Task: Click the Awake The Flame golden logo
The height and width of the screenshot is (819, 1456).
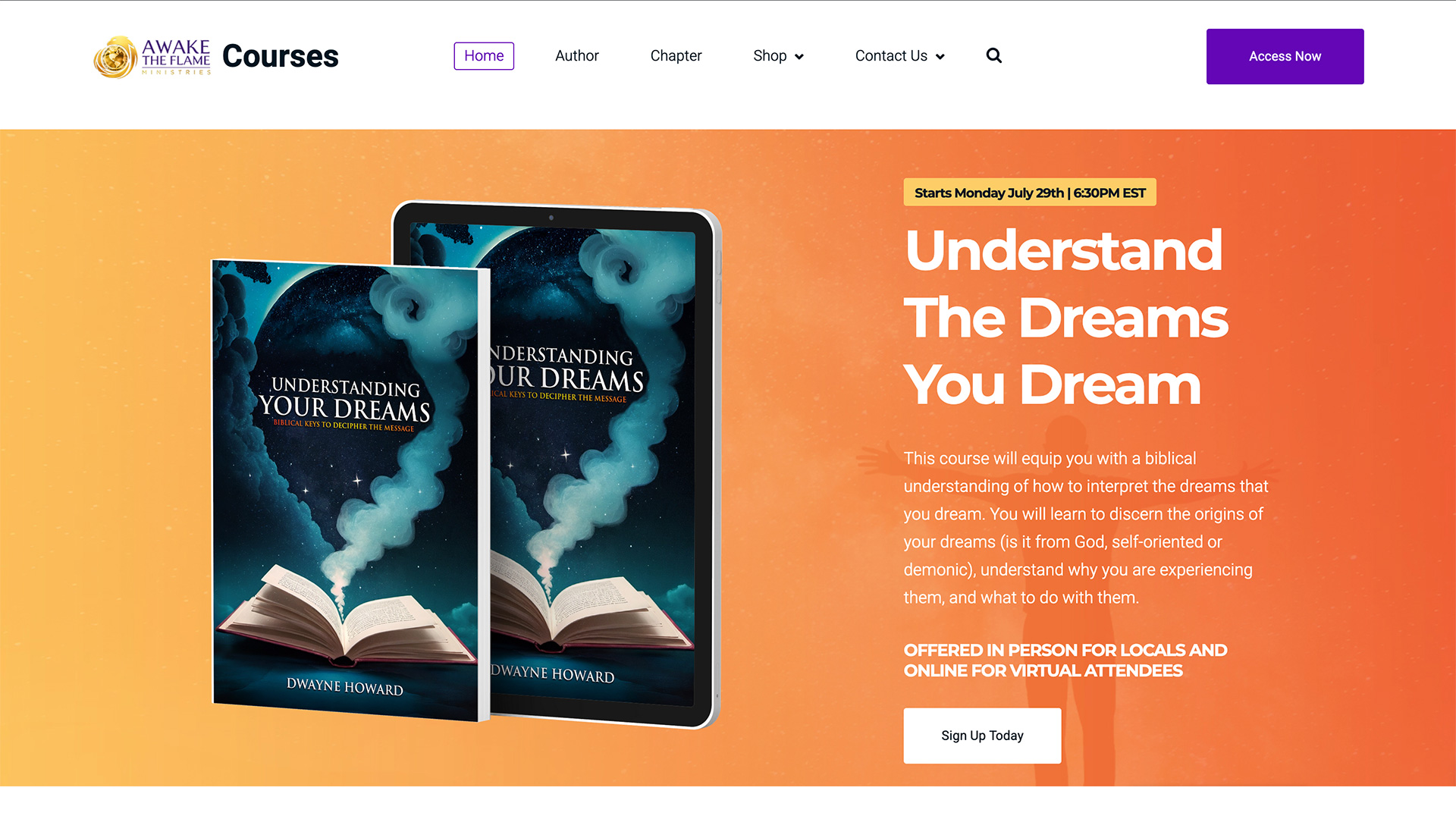Action: pyautogui.click(x=115, y=57)
